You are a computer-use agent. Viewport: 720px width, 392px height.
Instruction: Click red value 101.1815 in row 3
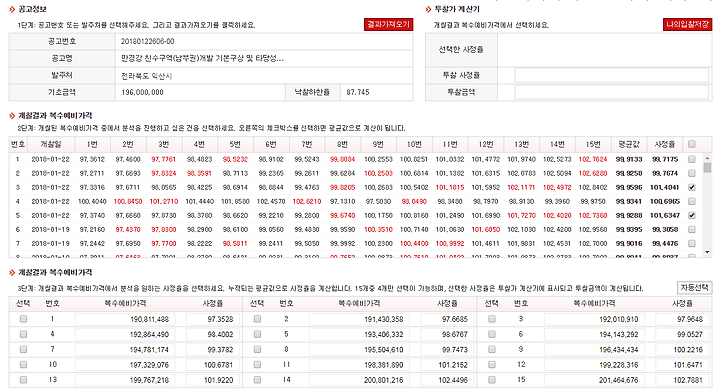(x=450, y=187)
